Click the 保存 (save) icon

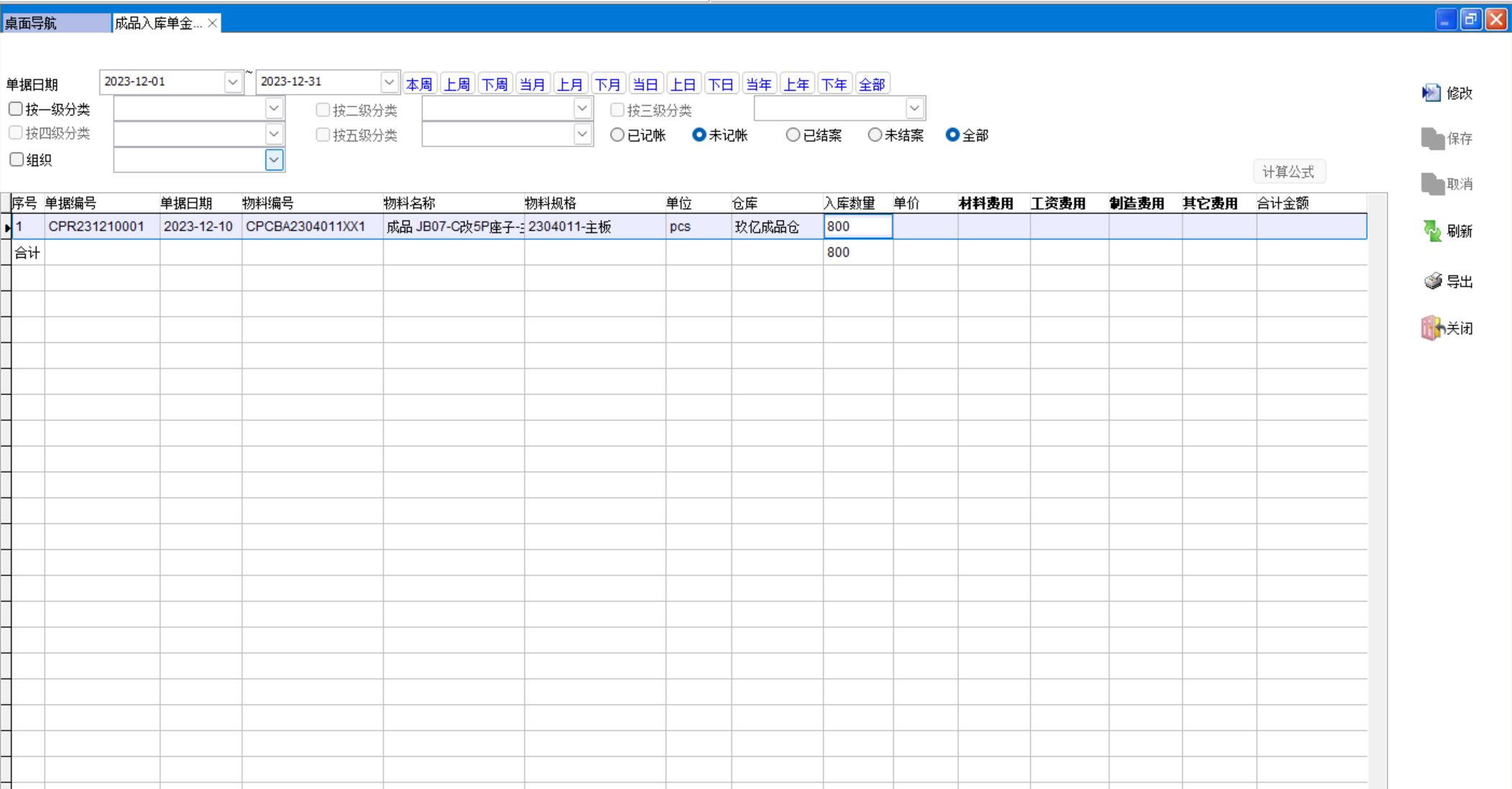click(1432, 139)
